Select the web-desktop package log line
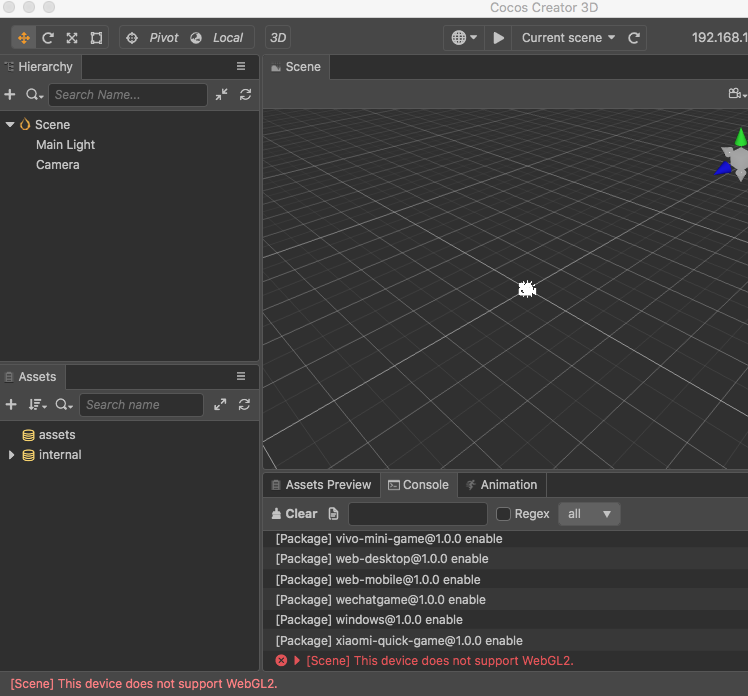The height and width of the screenshot is (696, 748). point(505,559)
